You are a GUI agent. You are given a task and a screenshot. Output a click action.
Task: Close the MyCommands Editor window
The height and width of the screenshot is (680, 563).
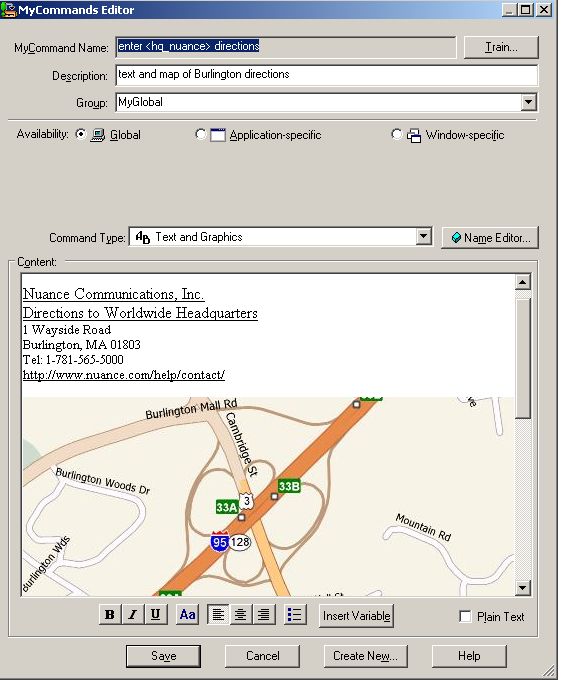pyautogui.click(x=544, y=10)
